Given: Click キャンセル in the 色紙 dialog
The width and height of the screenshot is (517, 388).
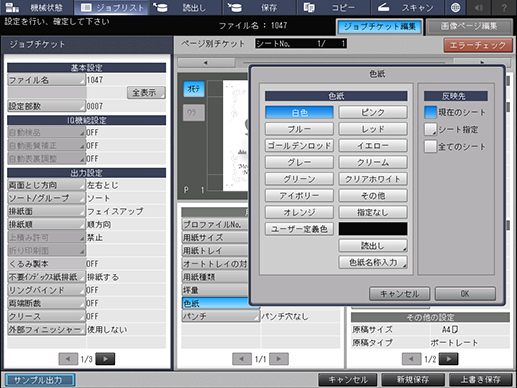Looking at the screenshot, I should [x=399, y=294].
